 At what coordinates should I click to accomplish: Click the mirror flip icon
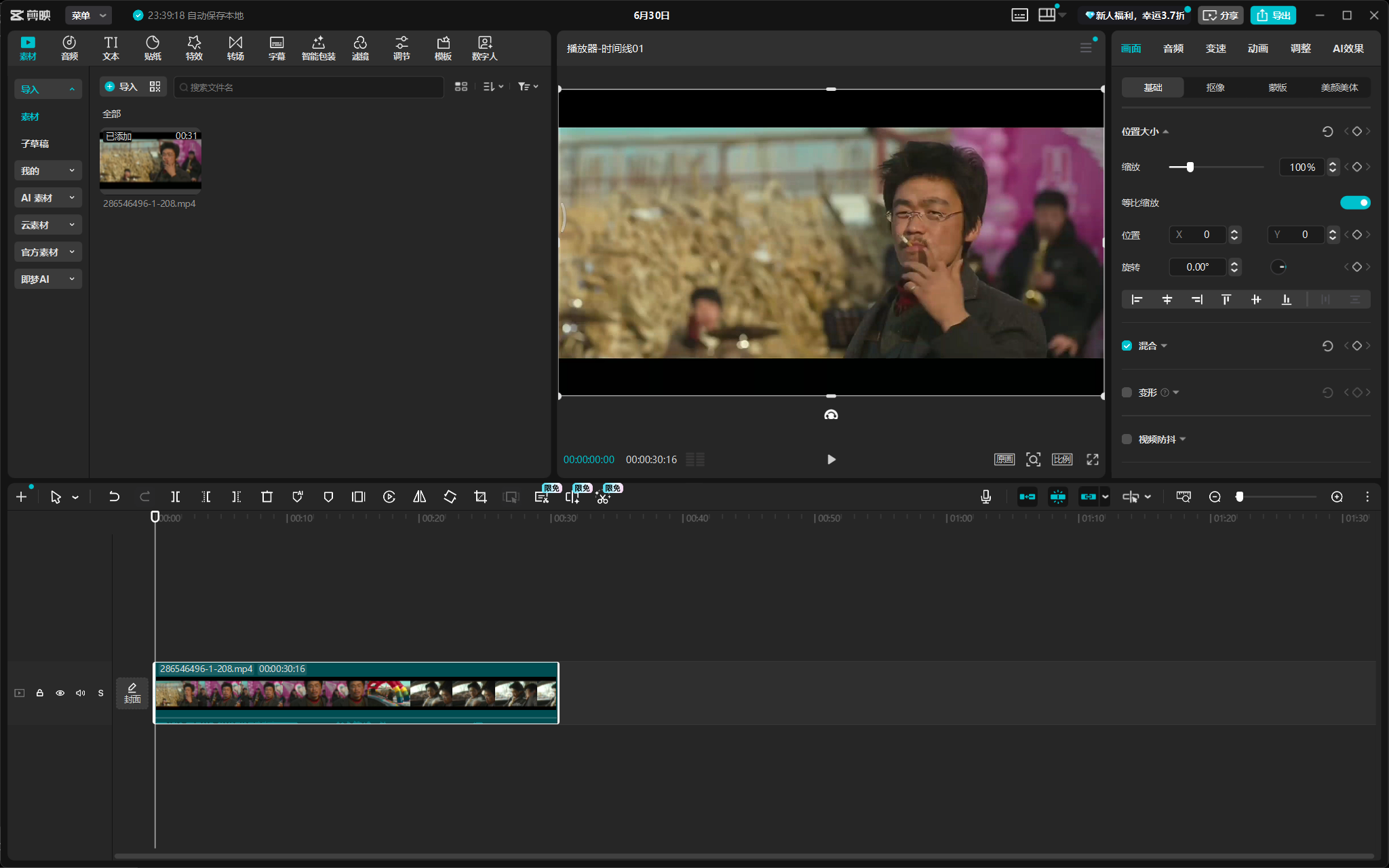point(420,497)
